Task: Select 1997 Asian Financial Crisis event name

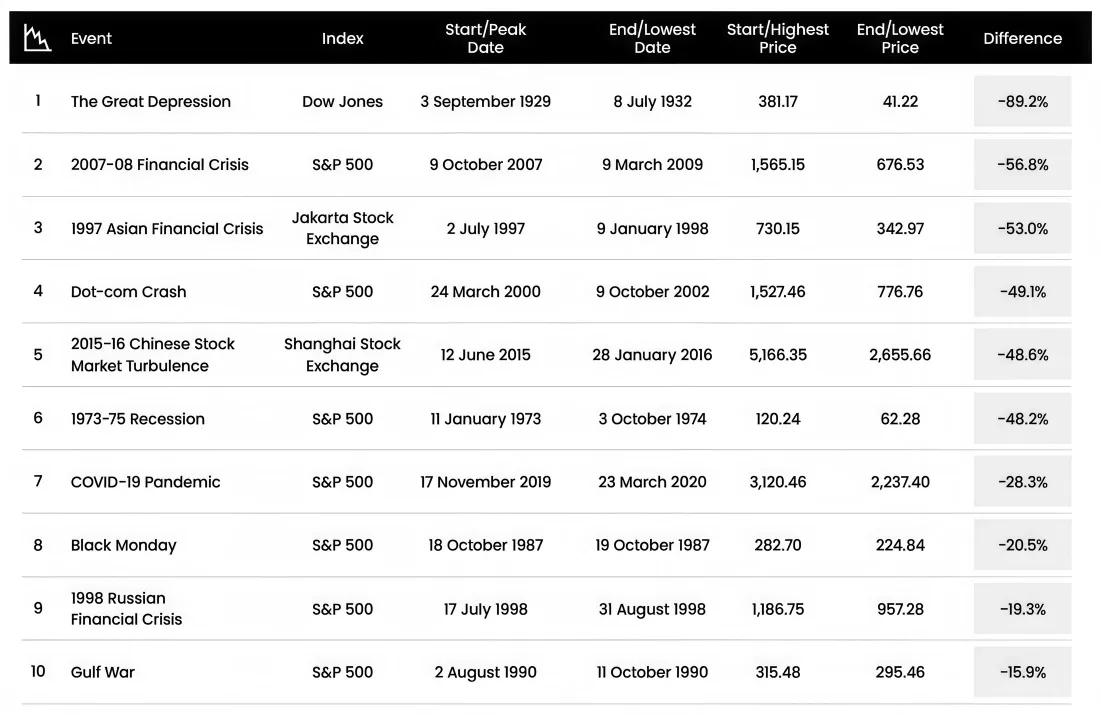Action: click(x=167, y=229)
